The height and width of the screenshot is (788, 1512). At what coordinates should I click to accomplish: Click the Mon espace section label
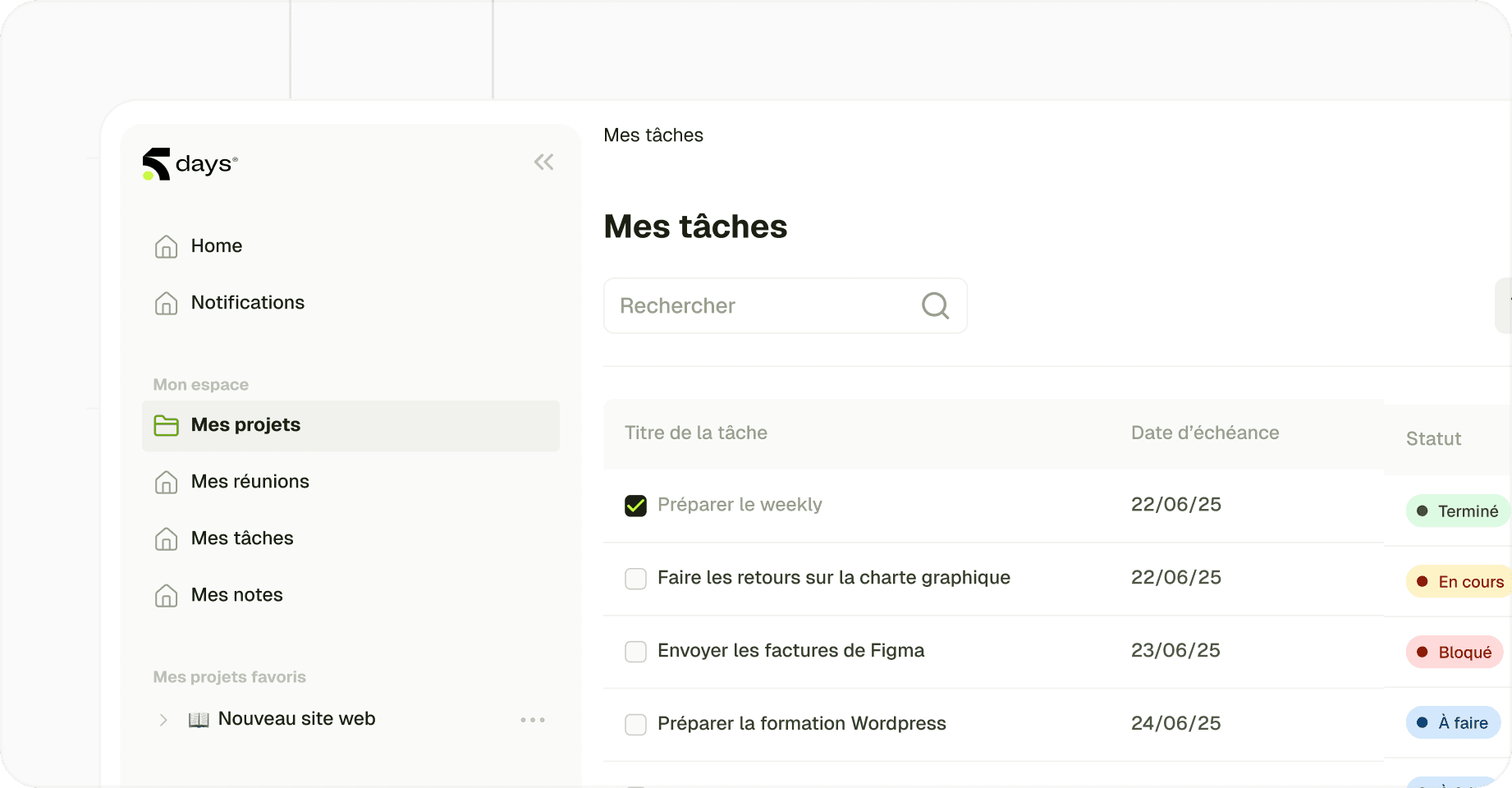(x=201, y=385)
